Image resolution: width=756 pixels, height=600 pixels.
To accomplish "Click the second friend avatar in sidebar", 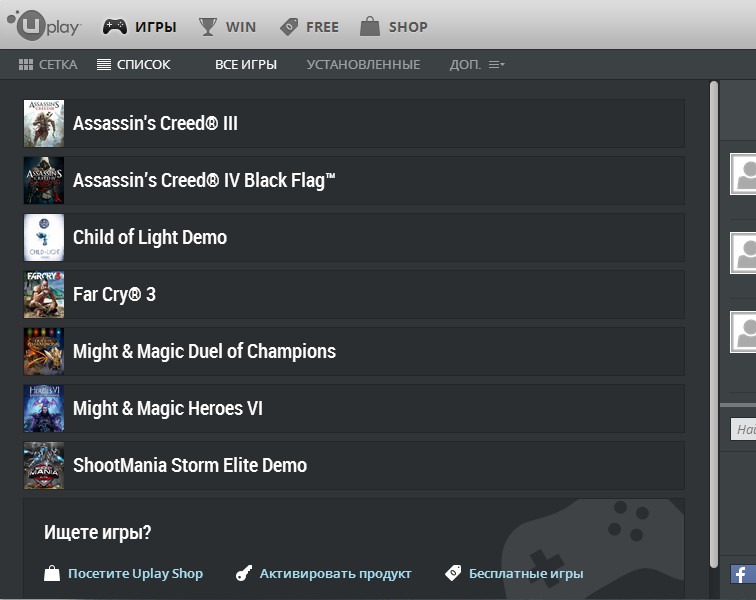I will pos(743,253).
